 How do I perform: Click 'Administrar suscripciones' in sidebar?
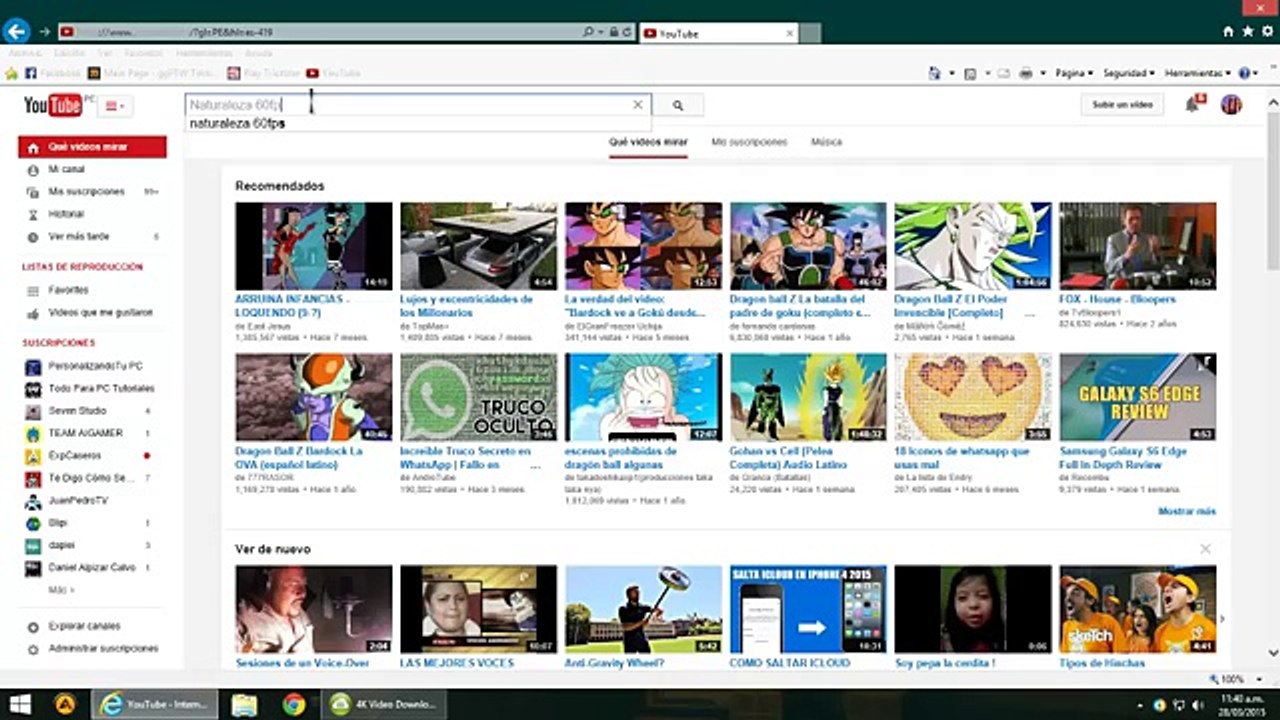pos(103,649)
